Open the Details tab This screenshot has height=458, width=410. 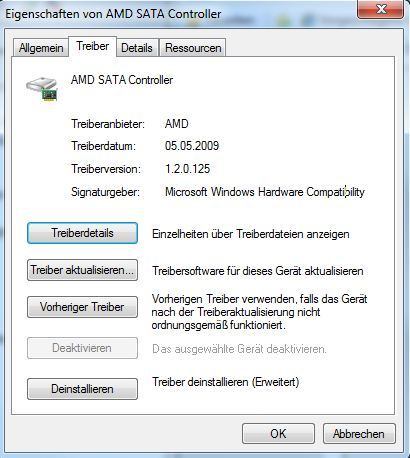tap(137, 48)
